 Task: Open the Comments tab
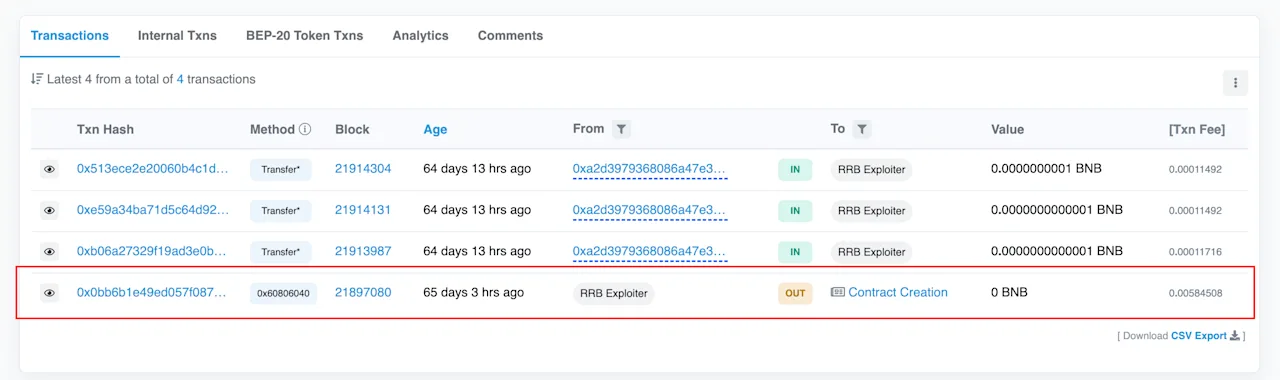coord(510,35)
